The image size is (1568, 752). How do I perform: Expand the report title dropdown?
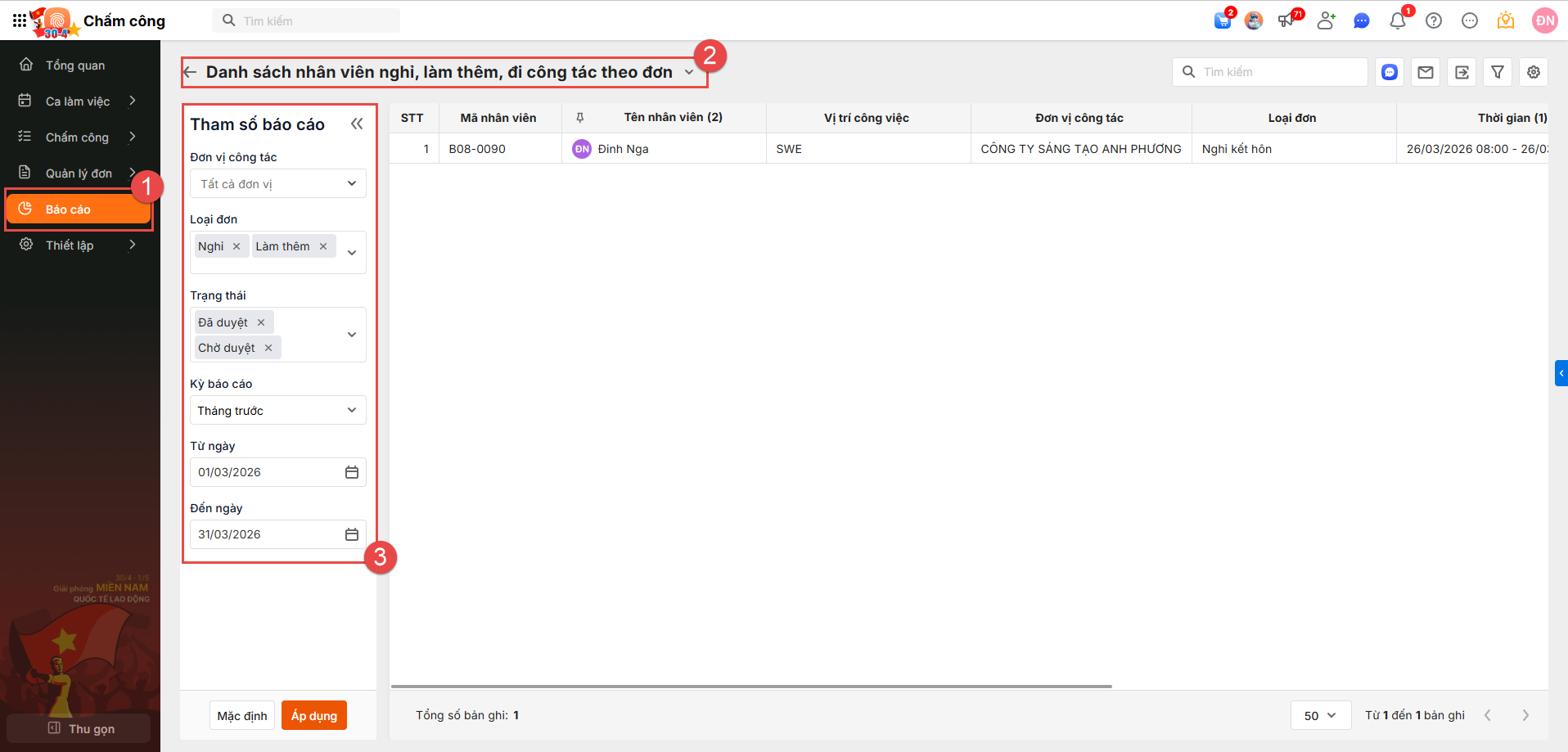tap(689, 72)
